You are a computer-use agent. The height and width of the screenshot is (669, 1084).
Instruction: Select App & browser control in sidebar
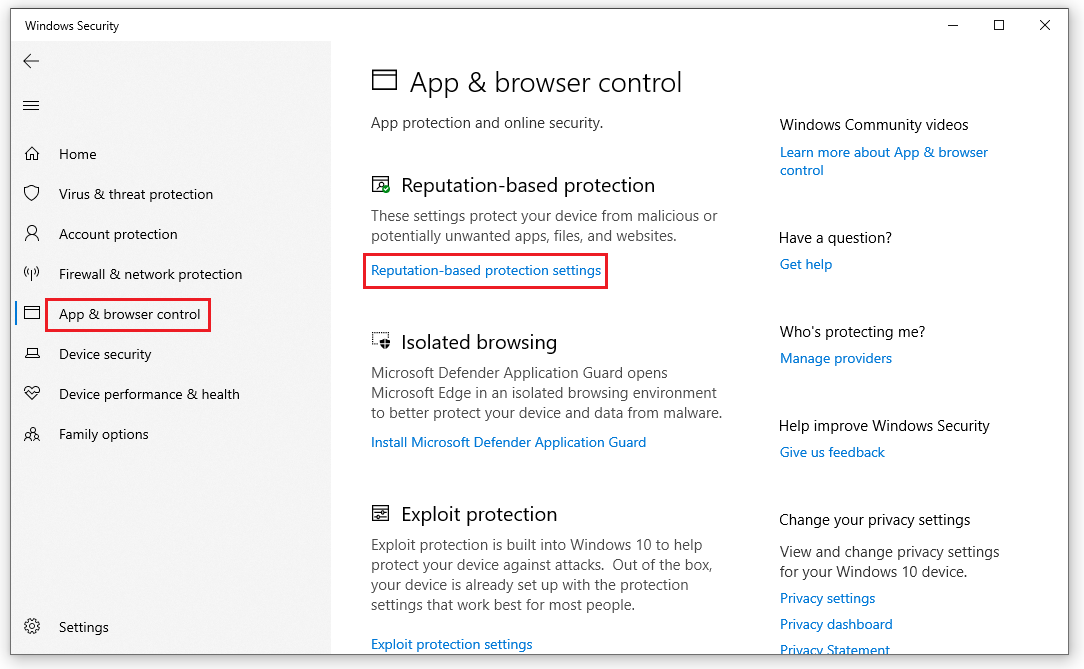tap(128, 313)
